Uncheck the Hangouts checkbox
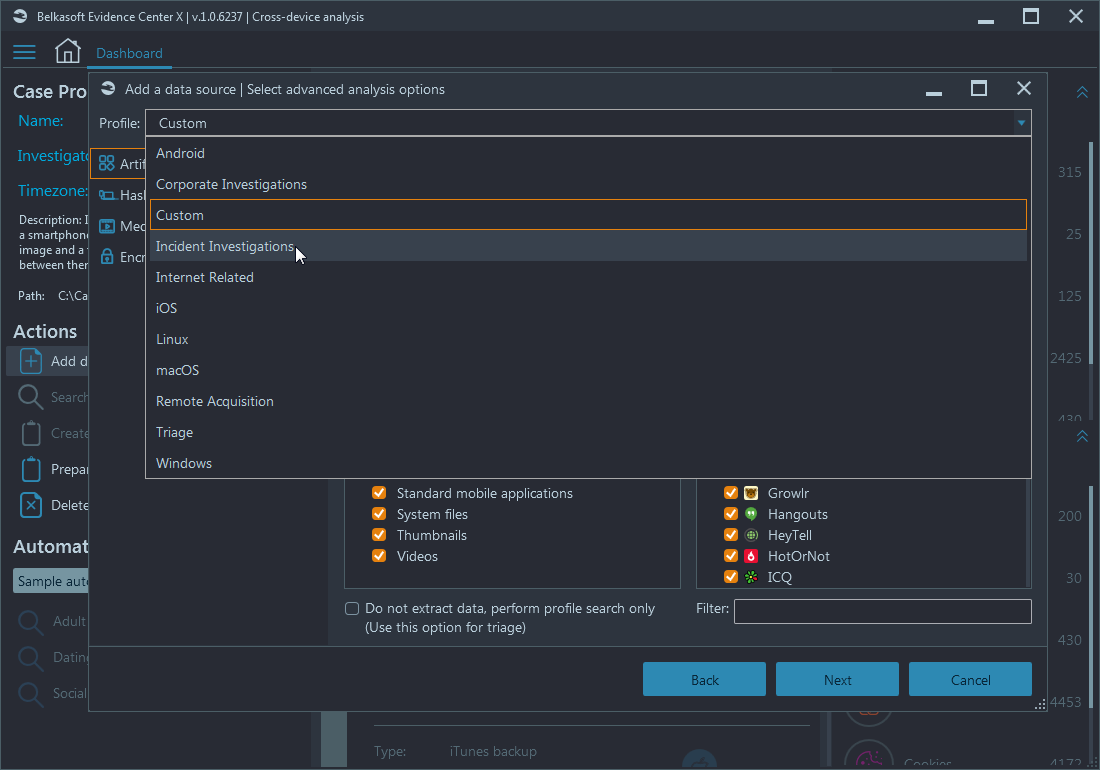This screenshot has width=1100, height=770. 730,514
